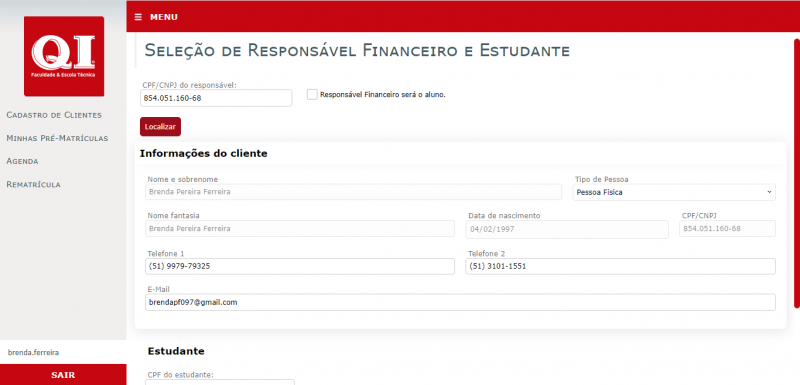Check Responsável Financeiro será o aluno
The height and width of the screenshot is (385, 800).
pyautogui.click(x=312, y=94)
